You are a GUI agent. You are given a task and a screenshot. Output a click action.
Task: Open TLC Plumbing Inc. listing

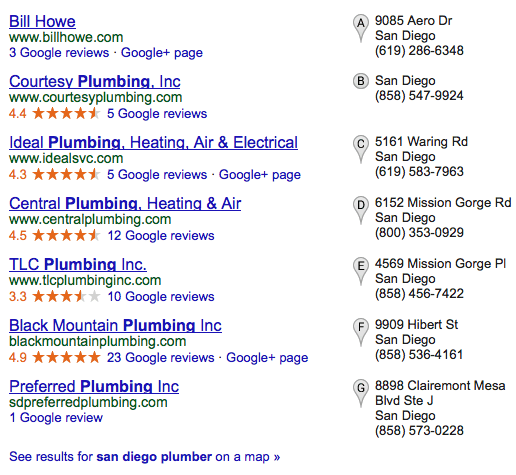[x=78, y=265]
